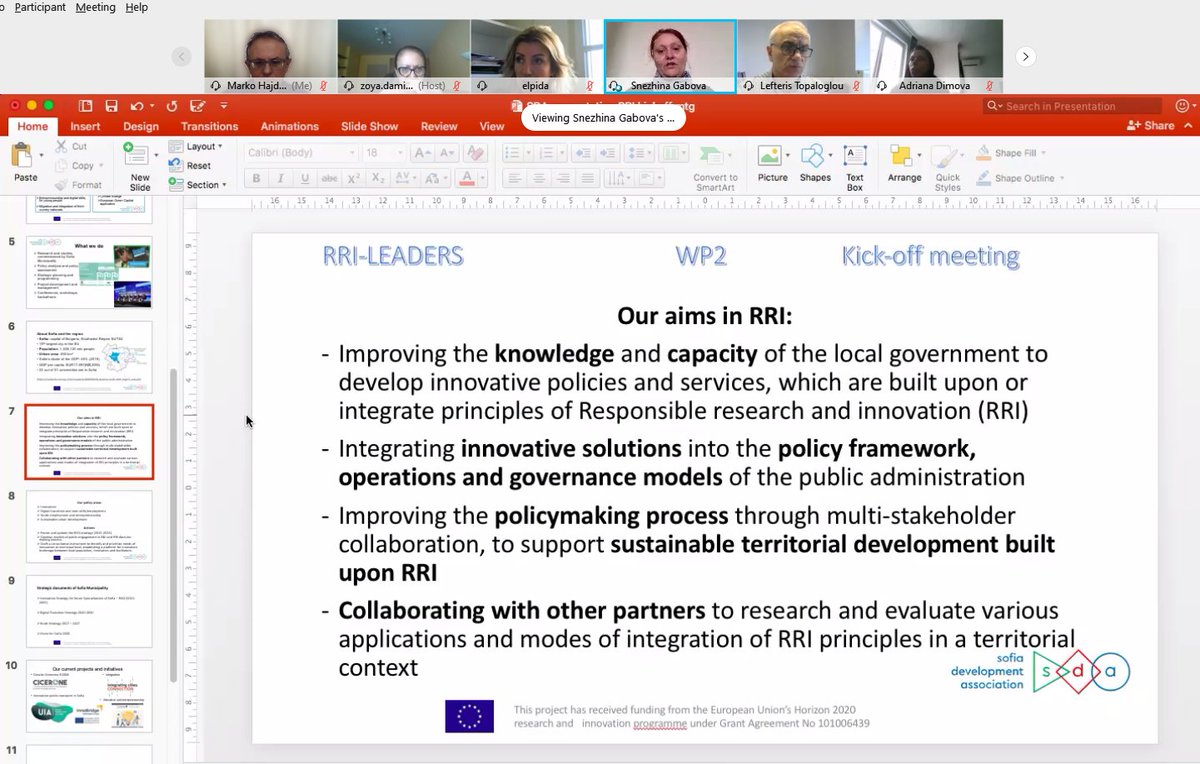Toggle Strikethrough formatting button
Viewport: 1200px width, 764px height.
(x=329, y=179)
